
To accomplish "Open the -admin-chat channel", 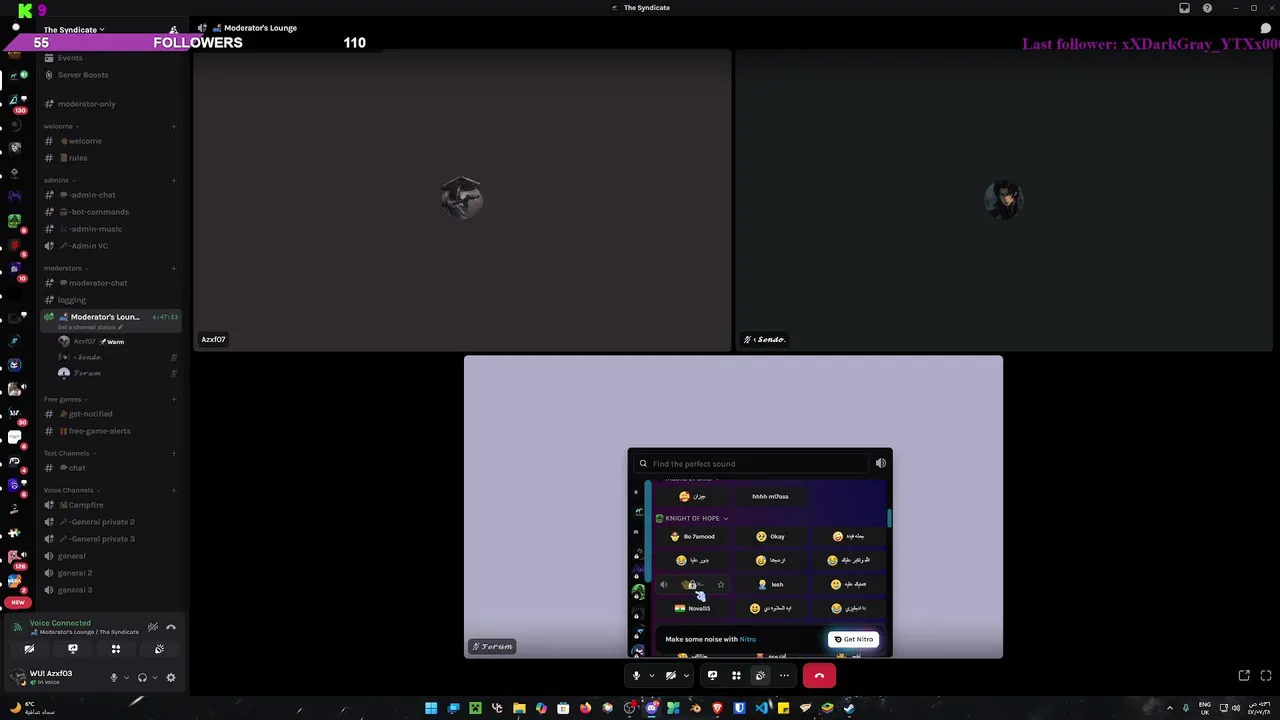I will coord(111,195).
